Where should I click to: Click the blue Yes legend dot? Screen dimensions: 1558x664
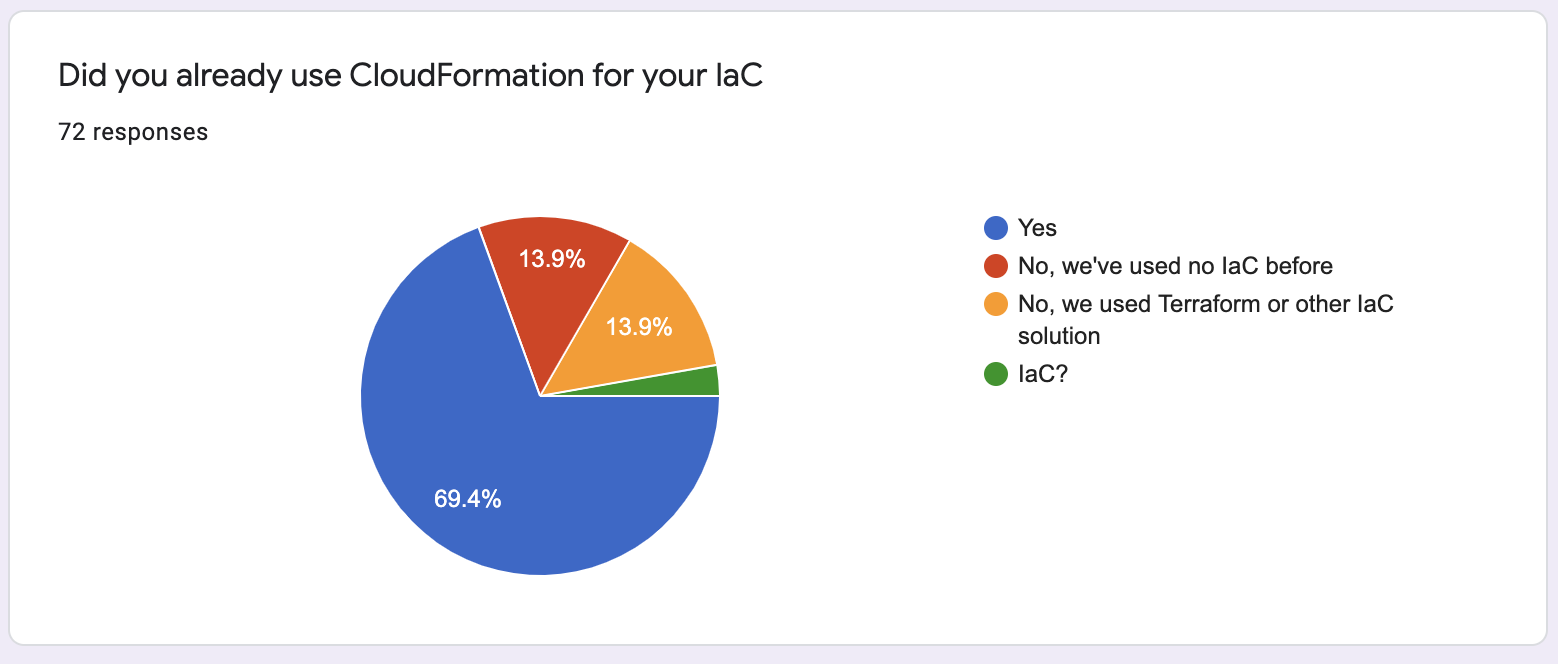pos(995,228)
